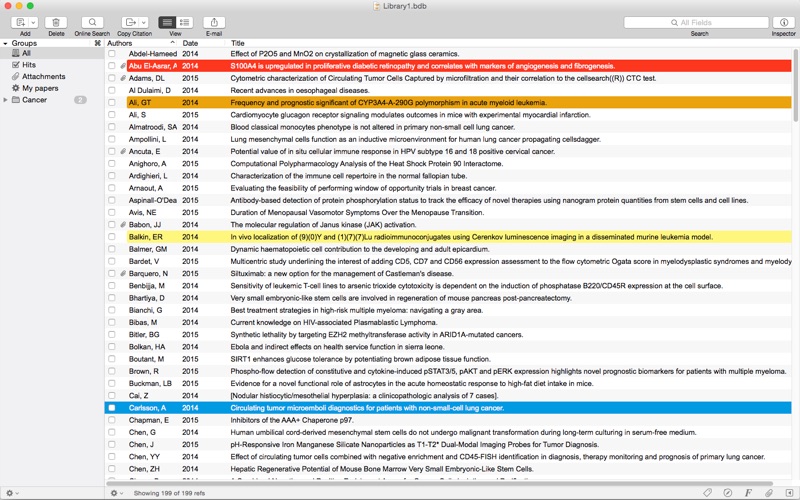The width and height of the screenshot is (800, 500).
Task: Open the Add button dropdown arrow
Action: tap(33, 22)
